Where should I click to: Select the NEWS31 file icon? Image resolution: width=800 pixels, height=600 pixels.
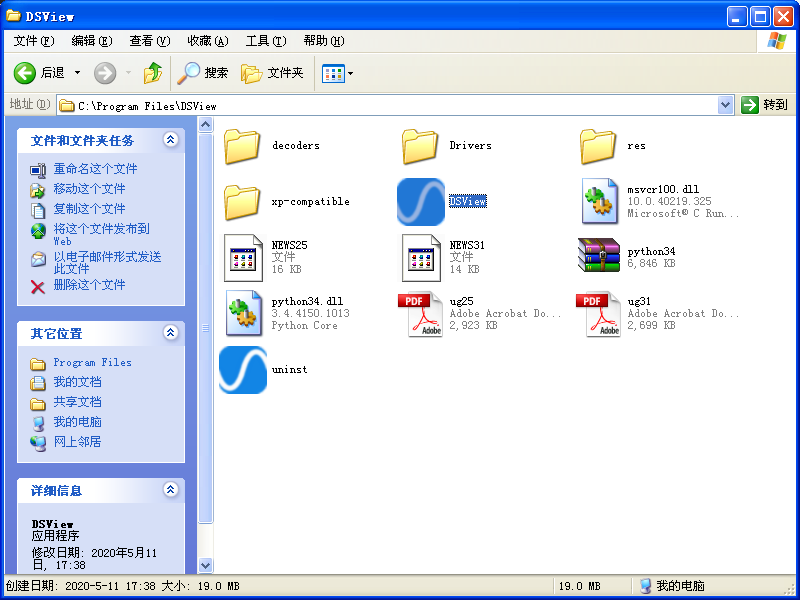coord(421,258)
